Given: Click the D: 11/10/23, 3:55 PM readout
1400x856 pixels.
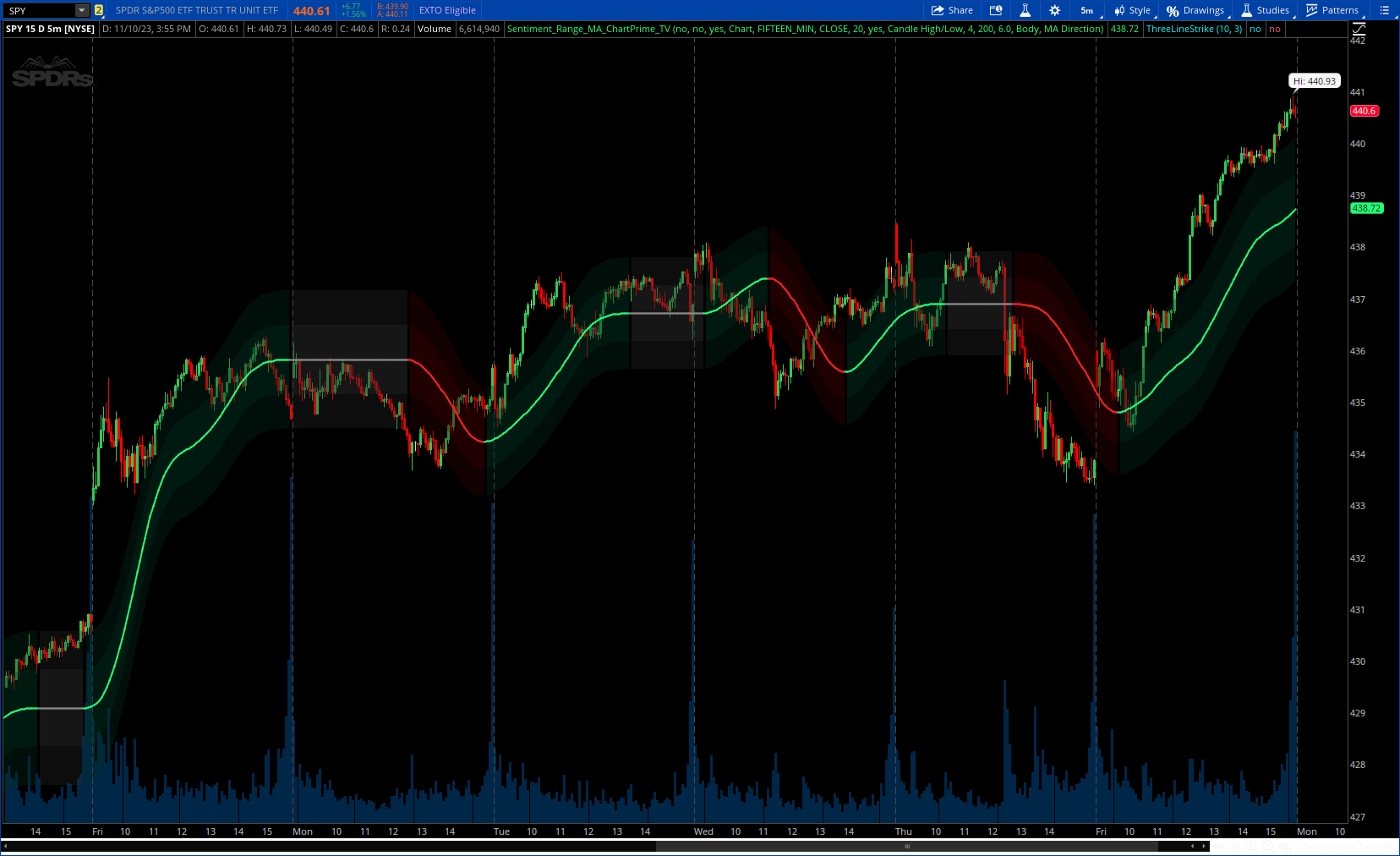Looking at the screenshot, I should [146, 29].
